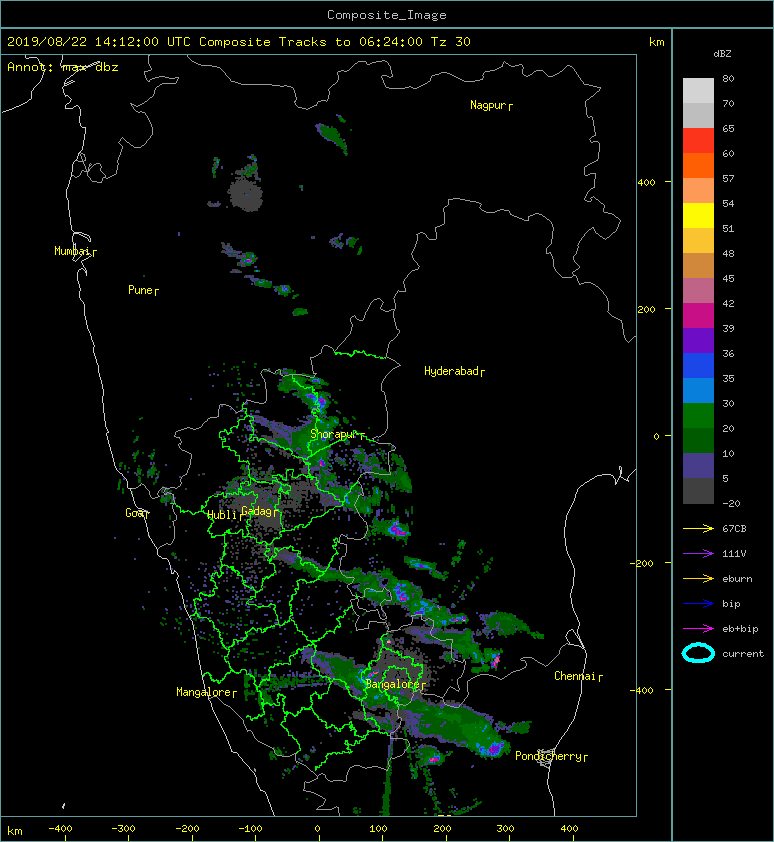This screenshot has height=842, width=774.
Task: Select the 60 dBZ orange swatch
Action: click(x=698, y=165)
